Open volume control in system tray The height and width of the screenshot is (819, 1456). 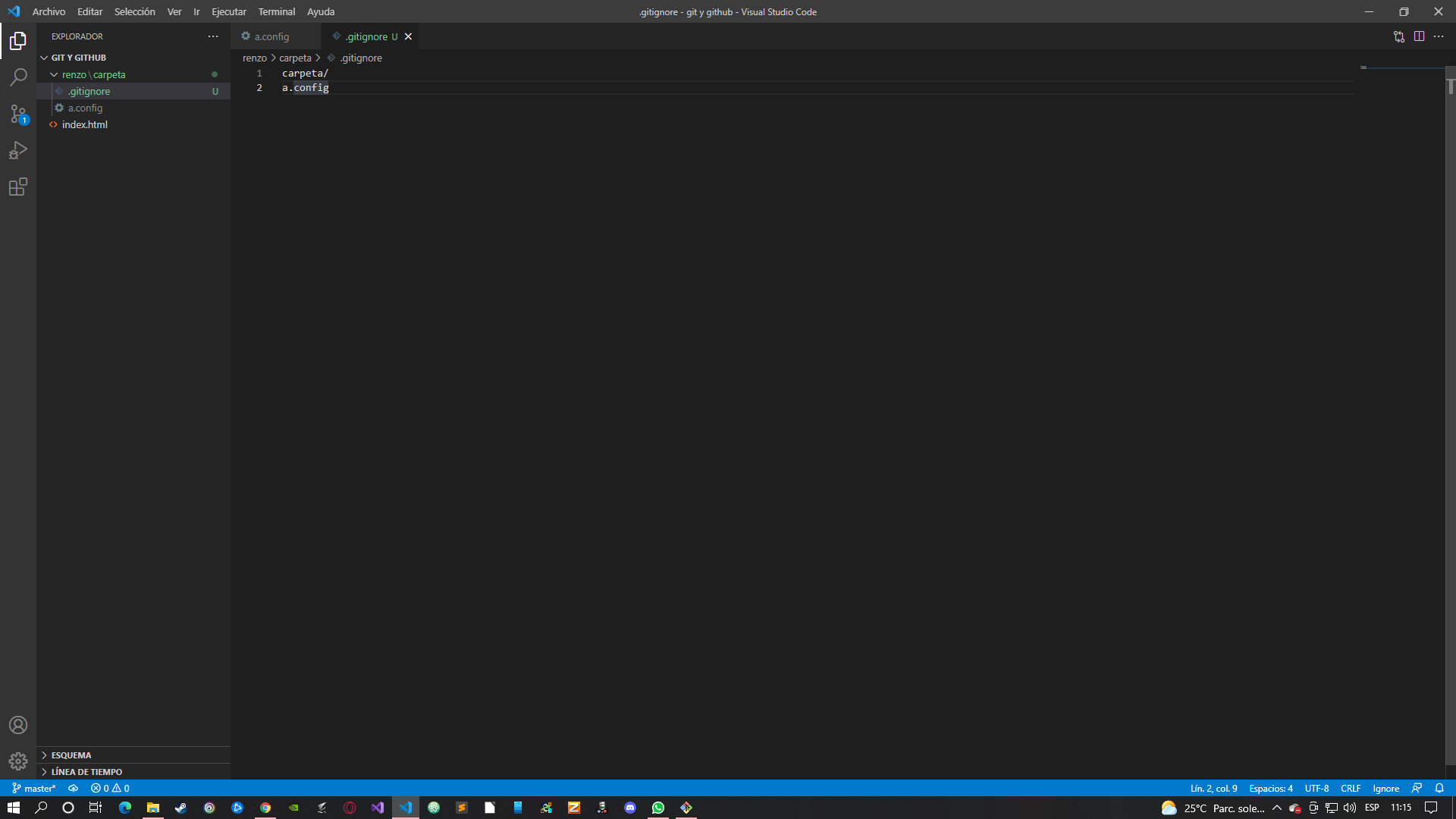click(x=1350, y=808)
